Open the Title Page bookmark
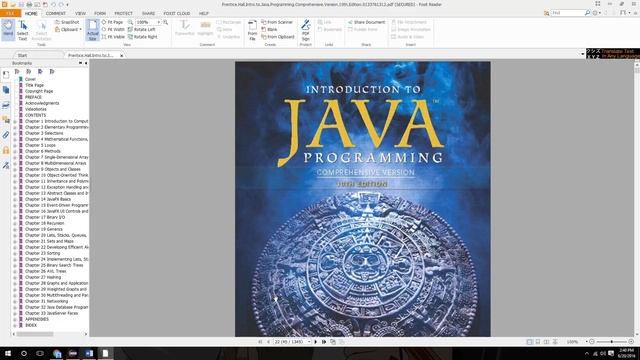Image resolution: width=640 pixels, height=360 pixels. point(34,85)
